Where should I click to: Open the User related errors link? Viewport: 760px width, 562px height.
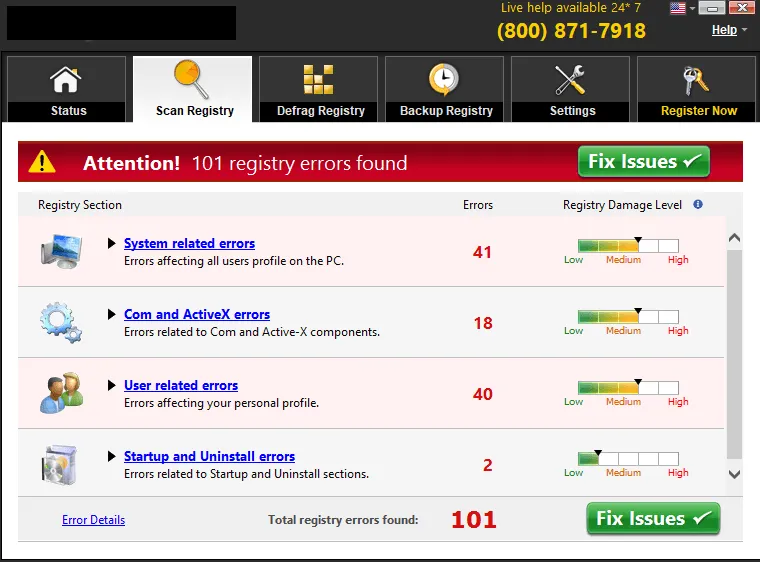181,385
